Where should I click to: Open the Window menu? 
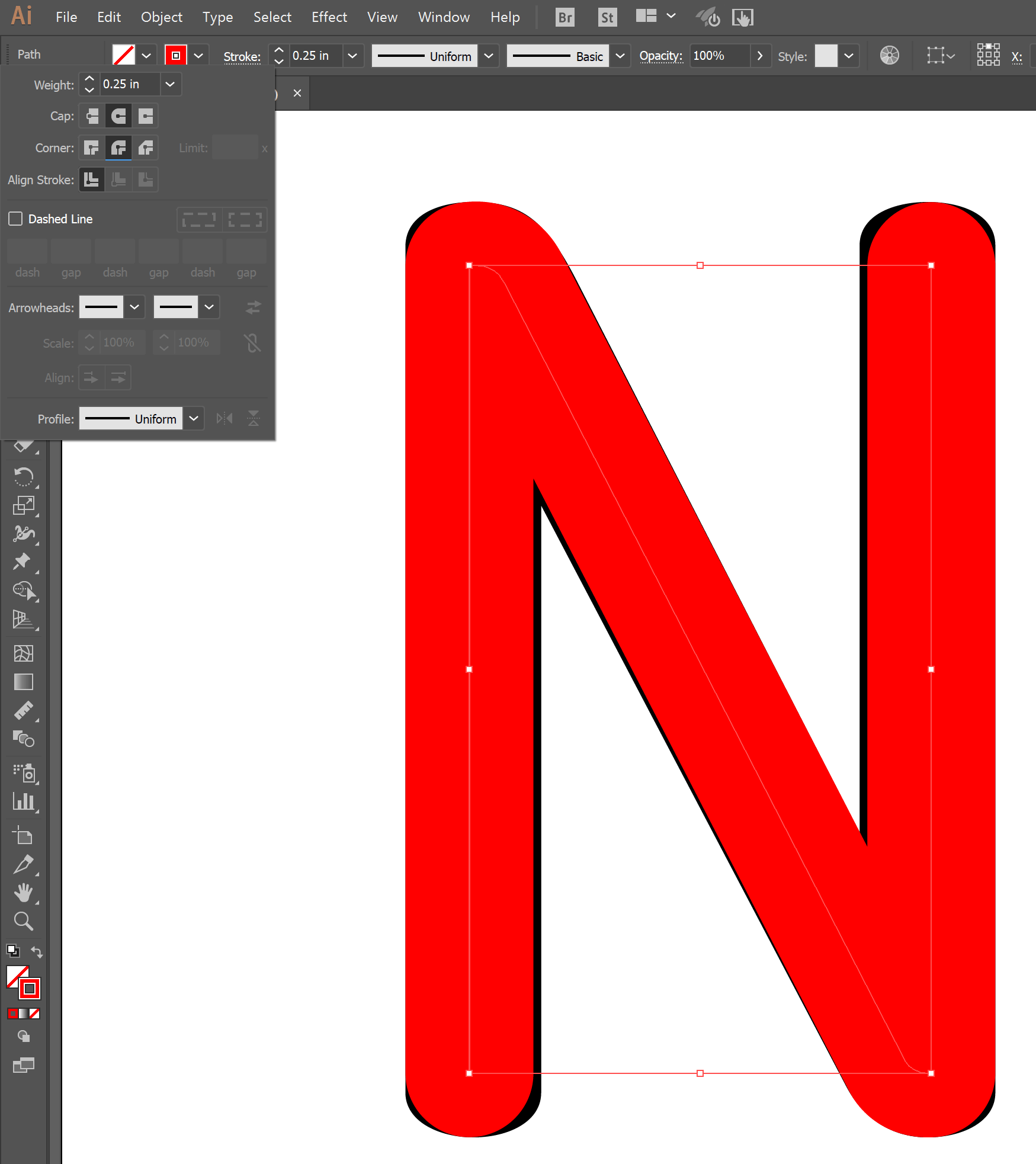[x=444, y=17]
